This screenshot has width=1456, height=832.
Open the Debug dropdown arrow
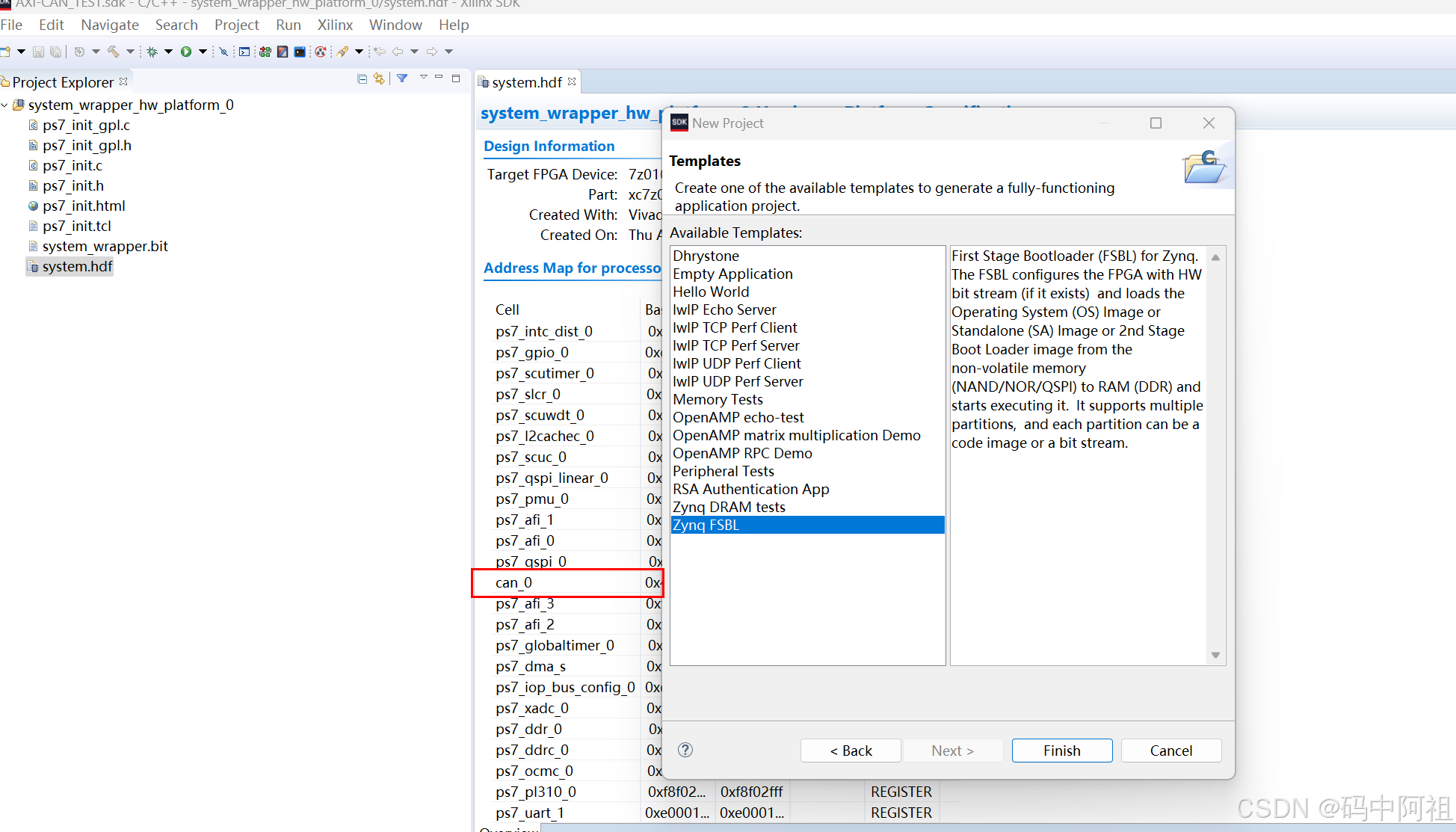(168, 52)
